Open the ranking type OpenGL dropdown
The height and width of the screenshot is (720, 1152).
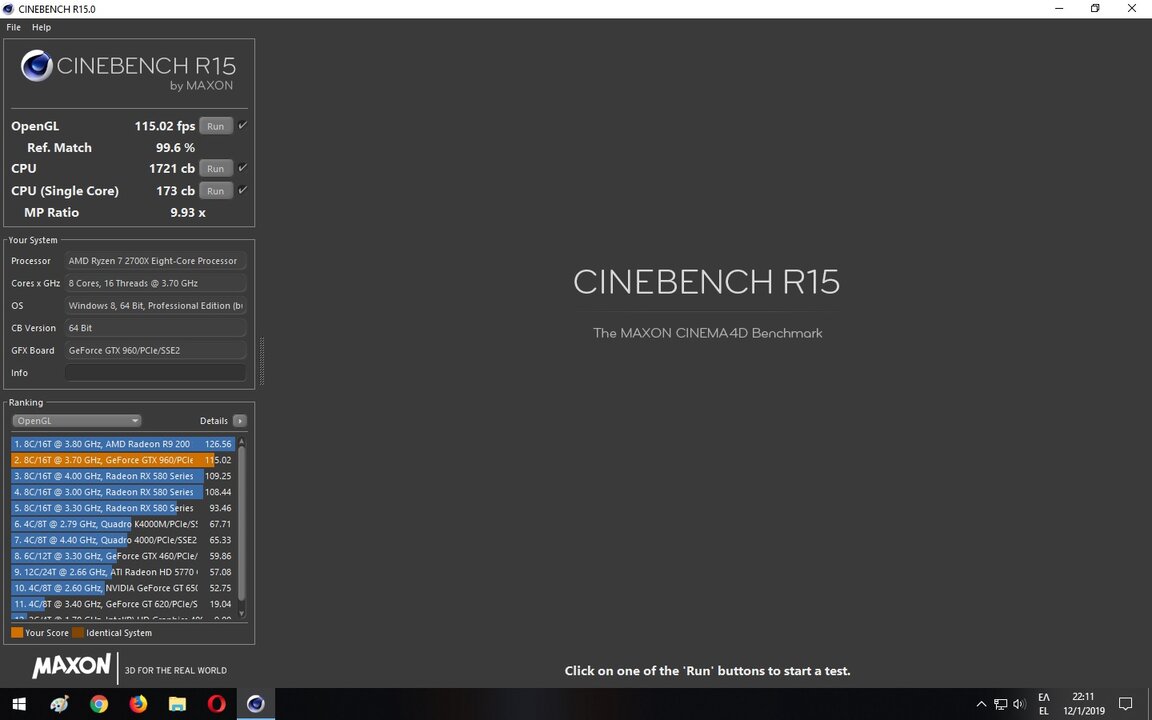tap(76, 421)
